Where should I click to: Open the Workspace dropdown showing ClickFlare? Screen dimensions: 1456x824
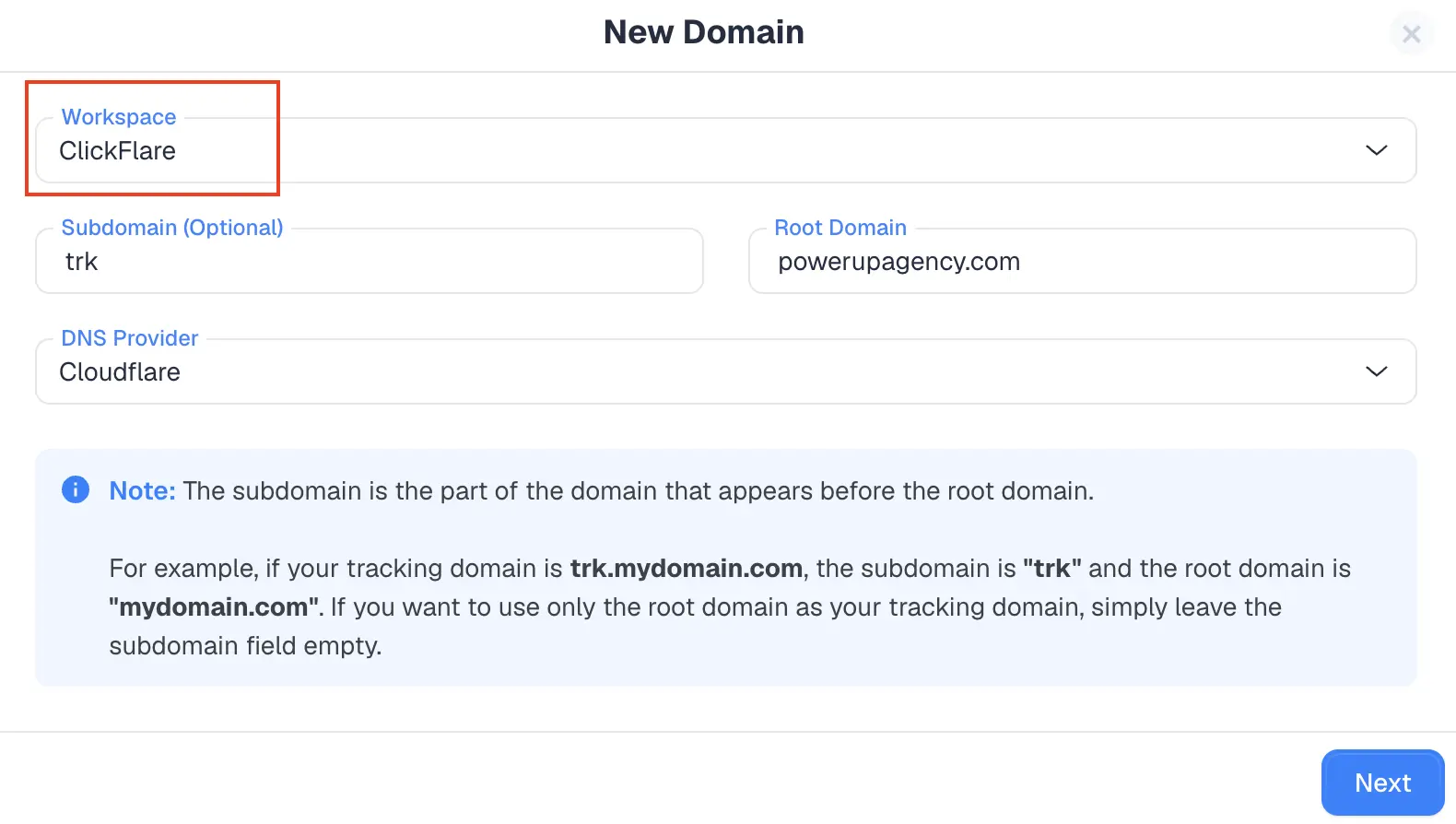[x=725, y=150]
